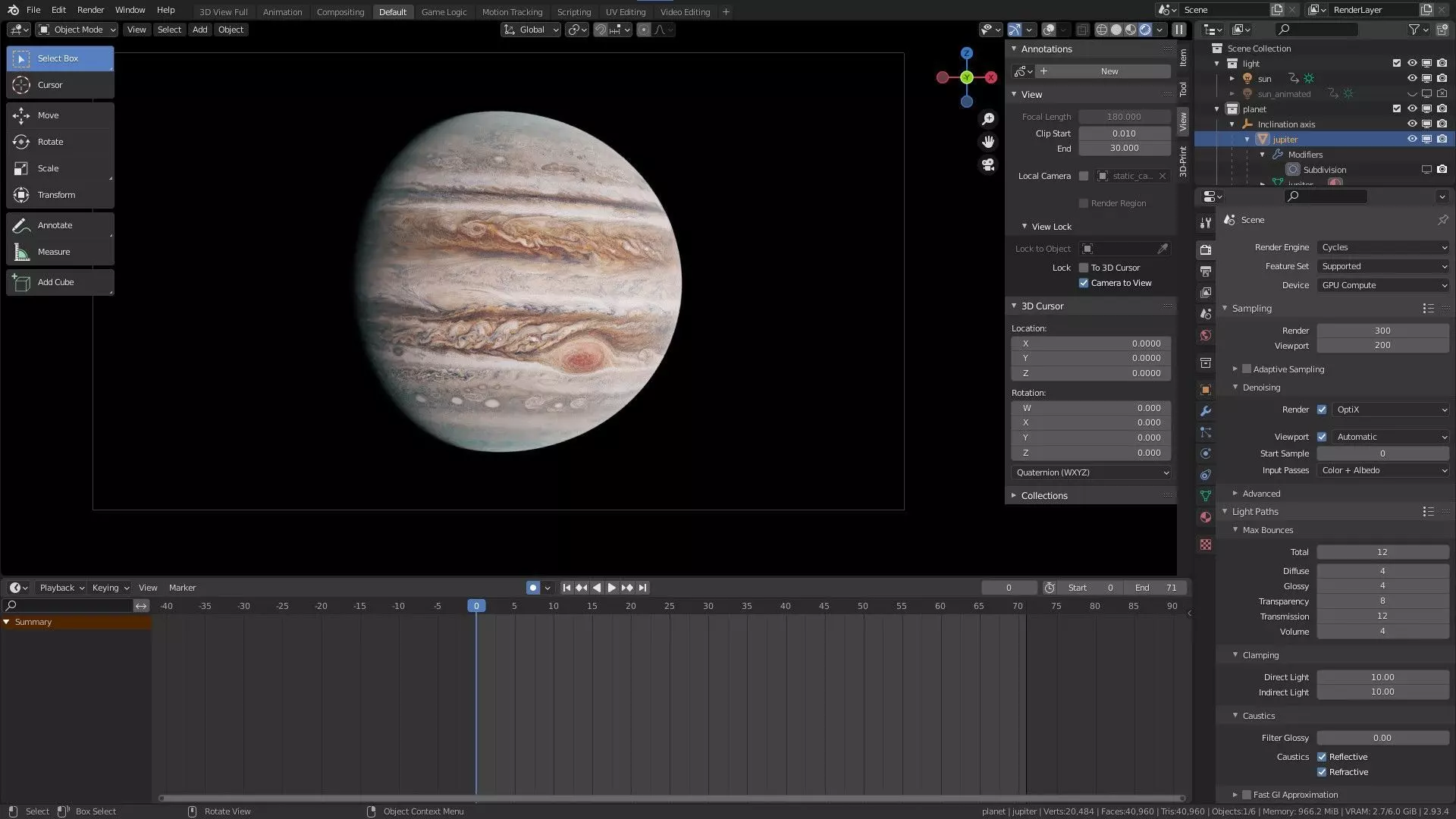1456x819 pixels.
Task: Enable Lock To 3D Cursor checkbox
Action: coord(1084,268)
